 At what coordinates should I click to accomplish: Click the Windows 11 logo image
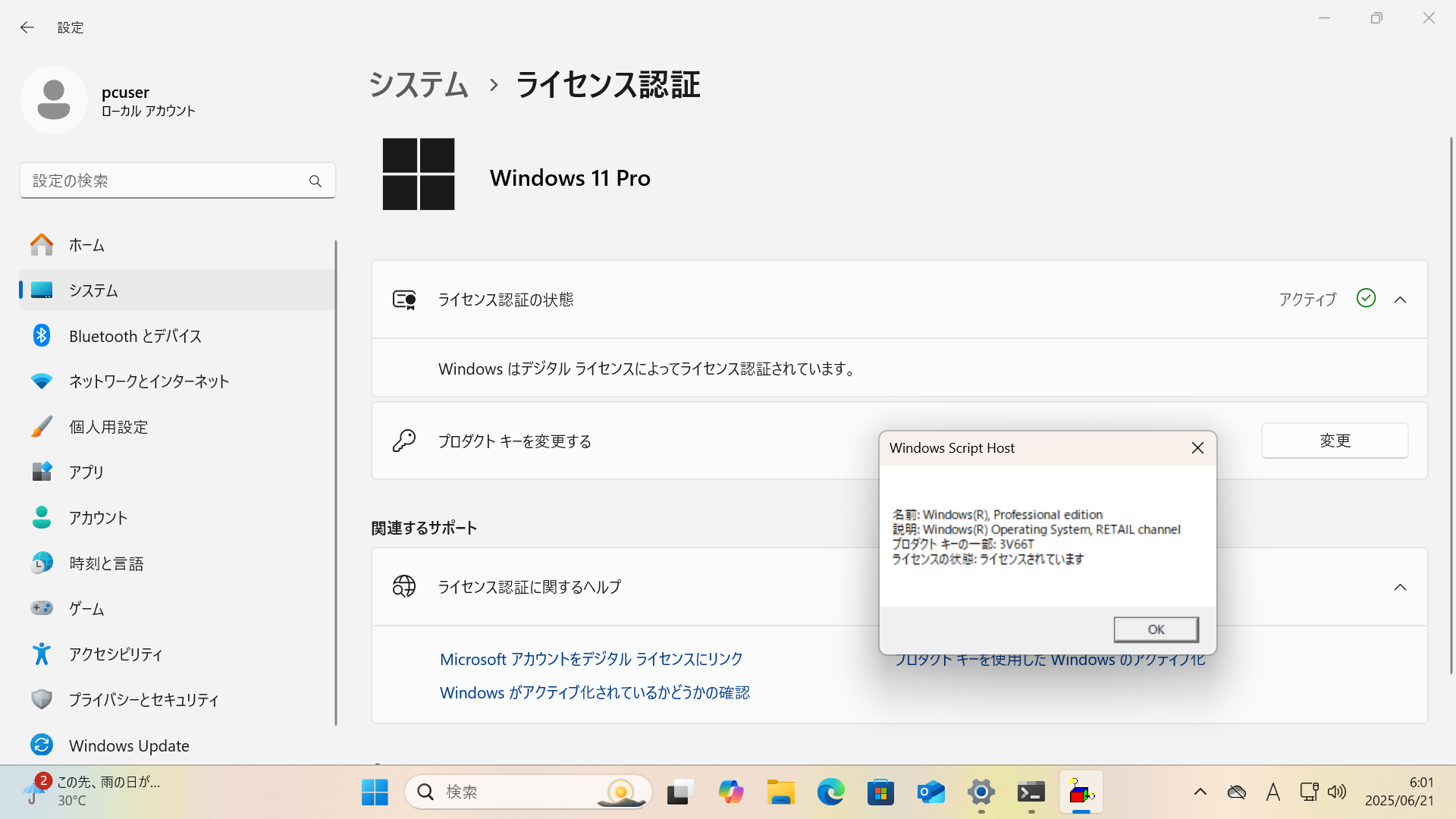(x=419, y=174)
